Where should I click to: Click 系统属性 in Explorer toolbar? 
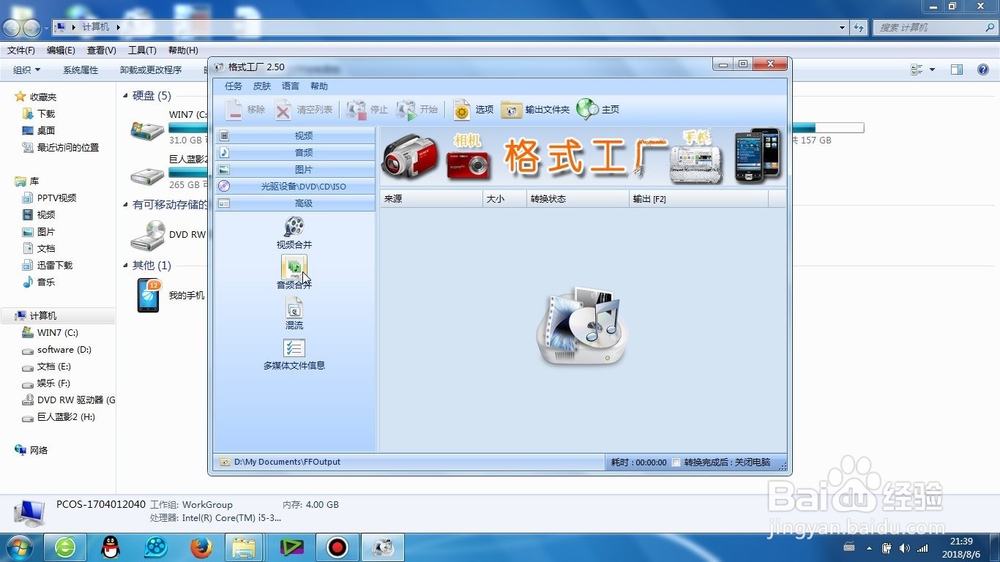[80, 70]
